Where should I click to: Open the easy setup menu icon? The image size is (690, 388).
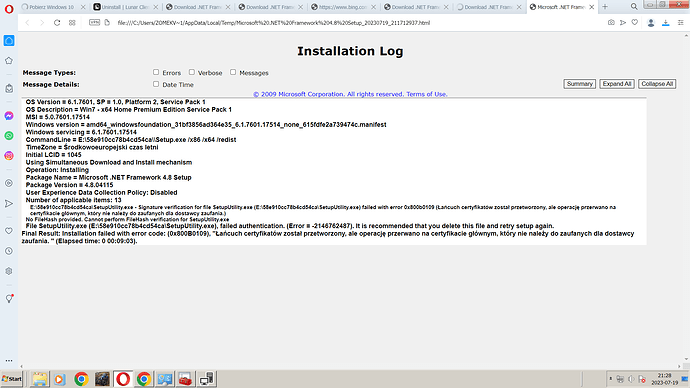click(681, 23)
